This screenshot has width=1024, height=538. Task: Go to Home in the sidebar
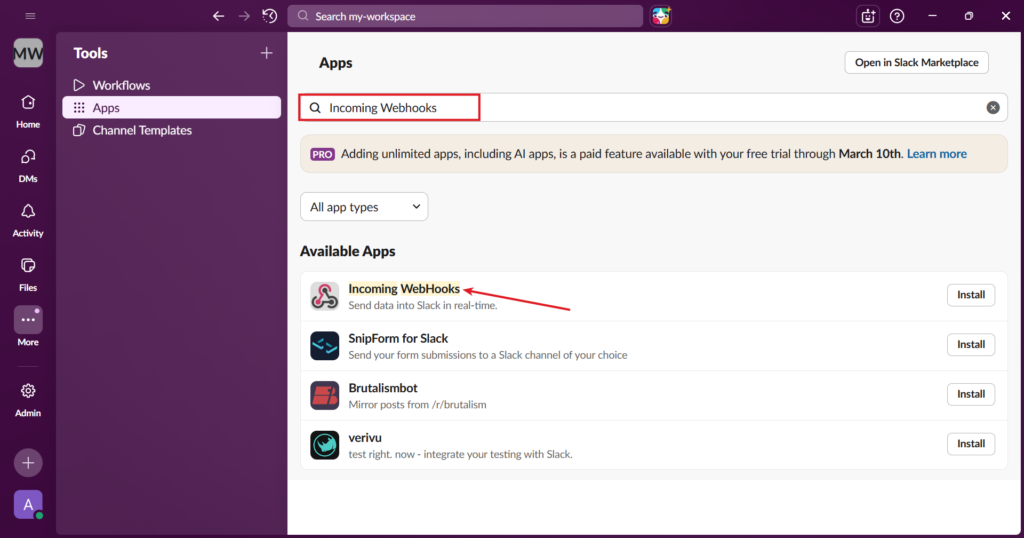[x=28, y=111]
